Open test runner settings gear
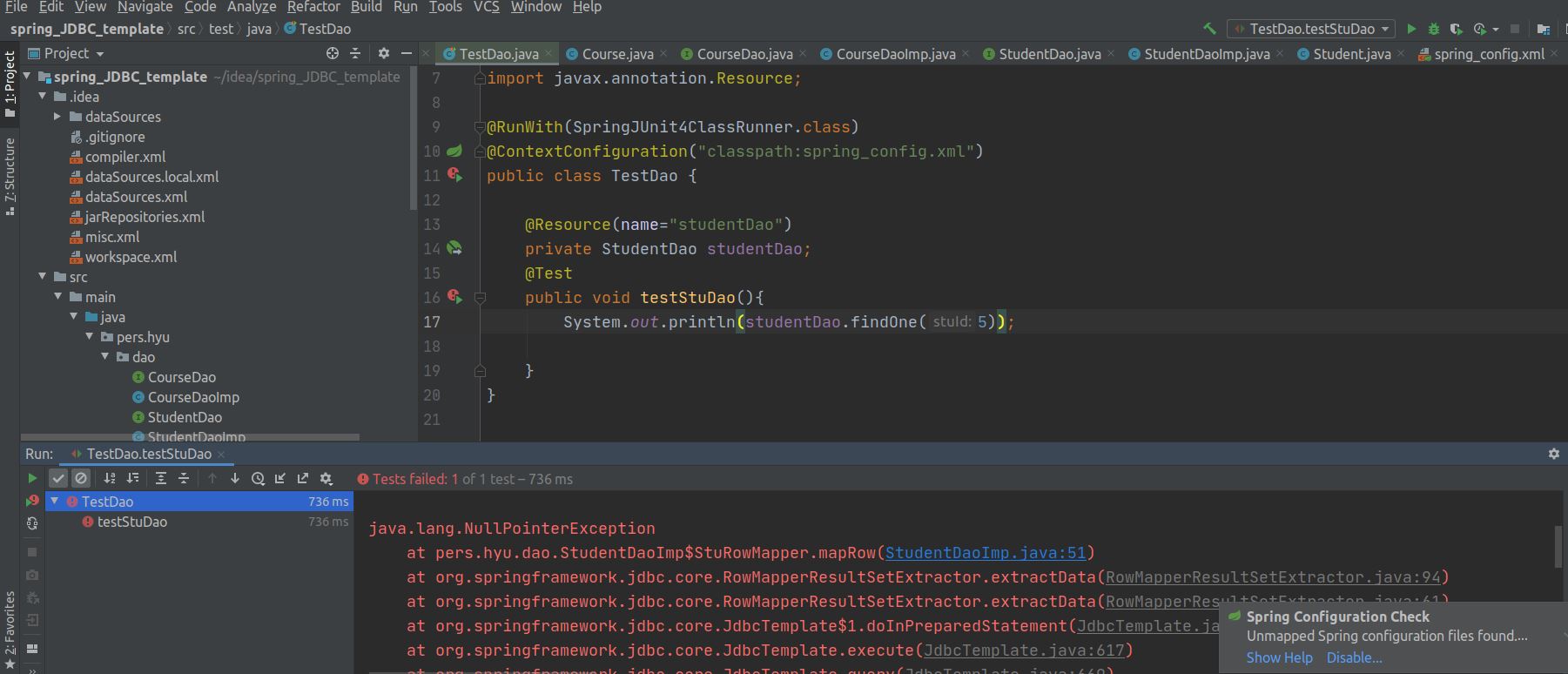Screen dimensions: 1568x674 point(326,478)
